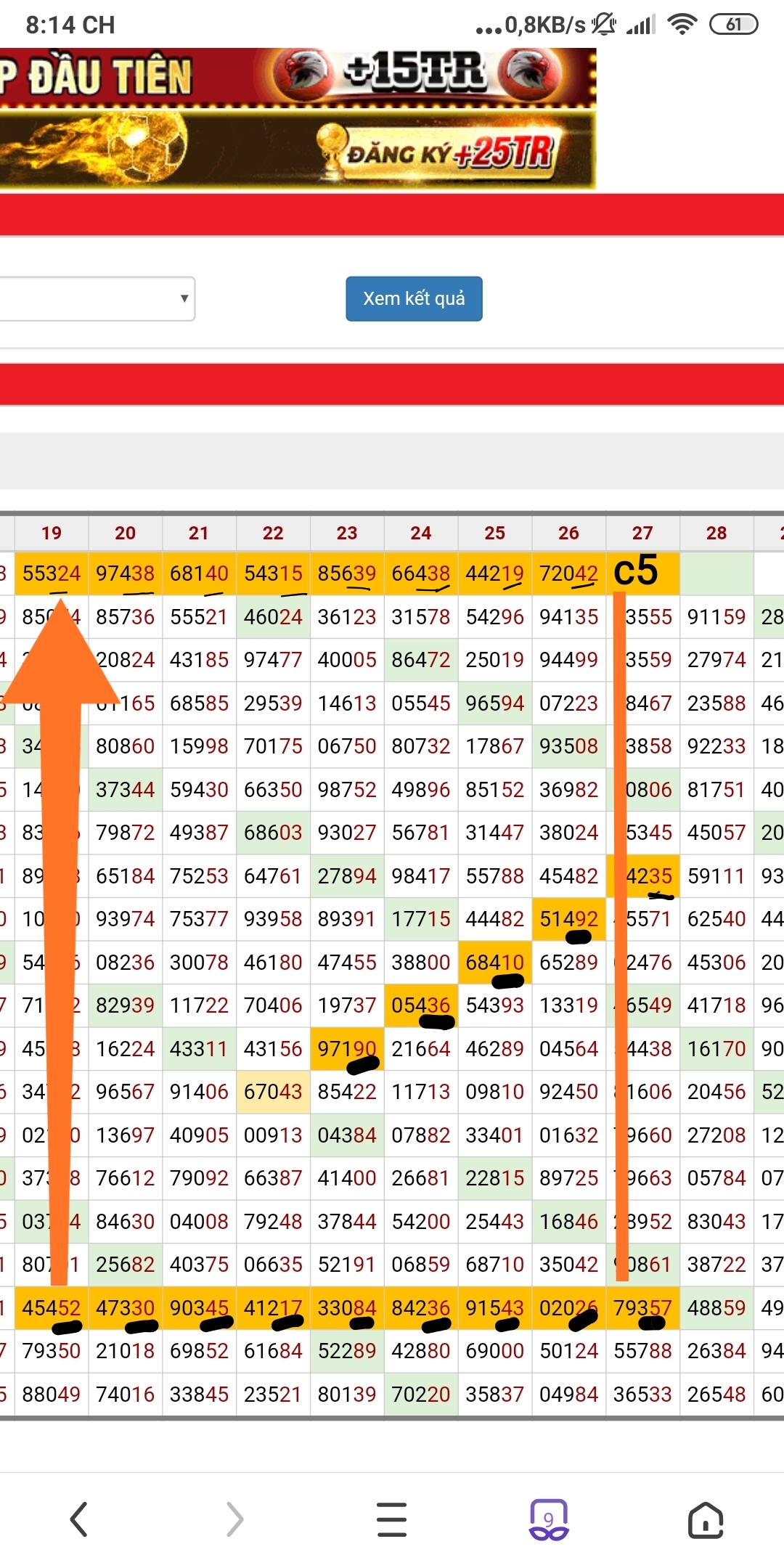Tap the browser back arrow

(78, 1519)
